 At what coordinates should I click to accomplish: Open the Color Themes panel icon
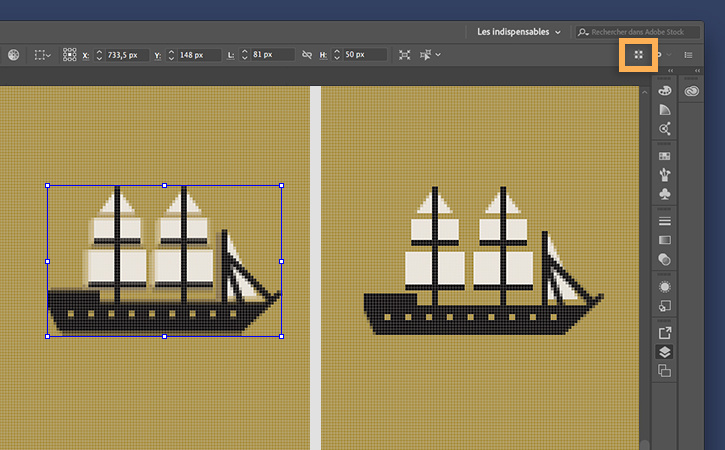664,129
